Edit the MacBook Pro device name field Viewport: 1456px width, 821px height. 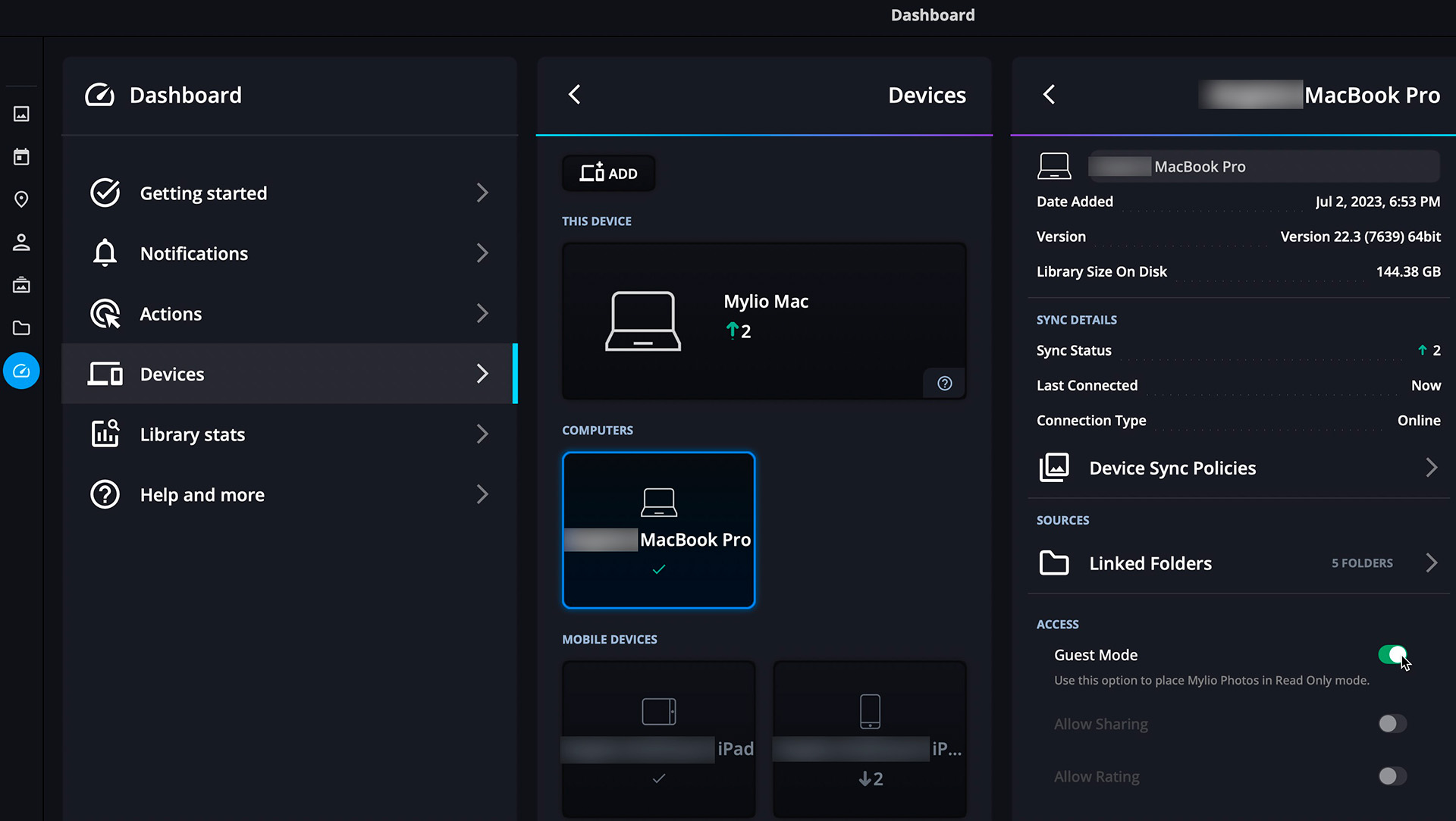click(x=1264, y=166)
